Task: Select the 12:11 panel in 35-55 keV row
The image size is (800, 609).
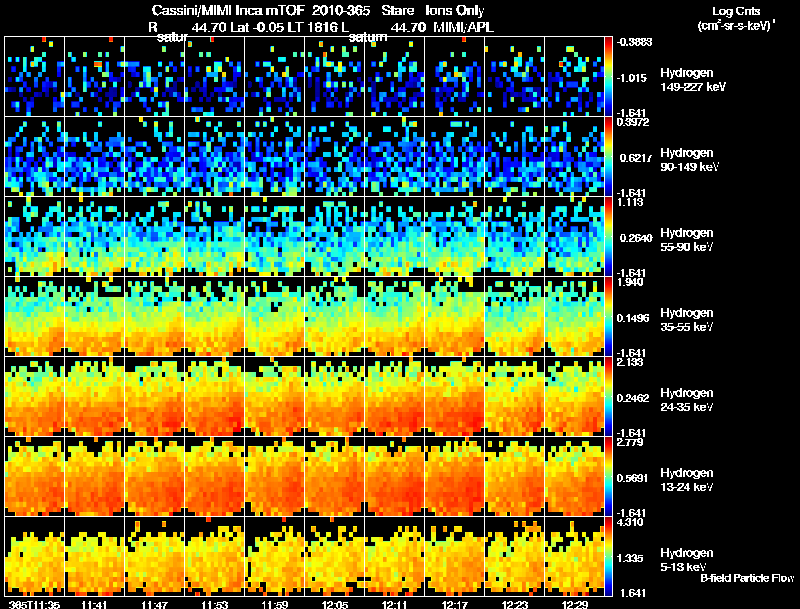Action: coord(395,316)
